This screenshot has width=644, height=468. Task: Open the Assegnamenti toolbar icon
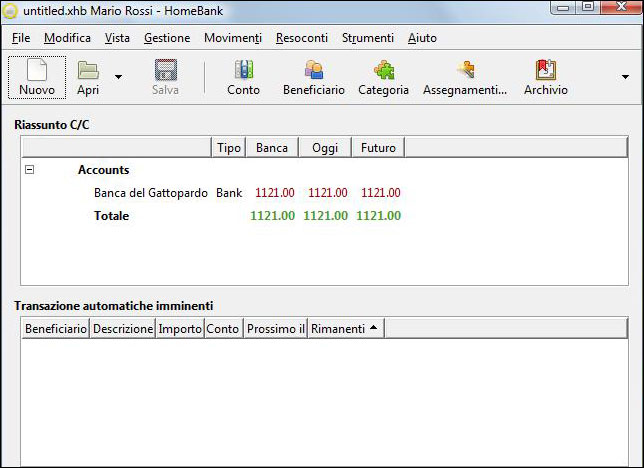(x=465, y=71)
